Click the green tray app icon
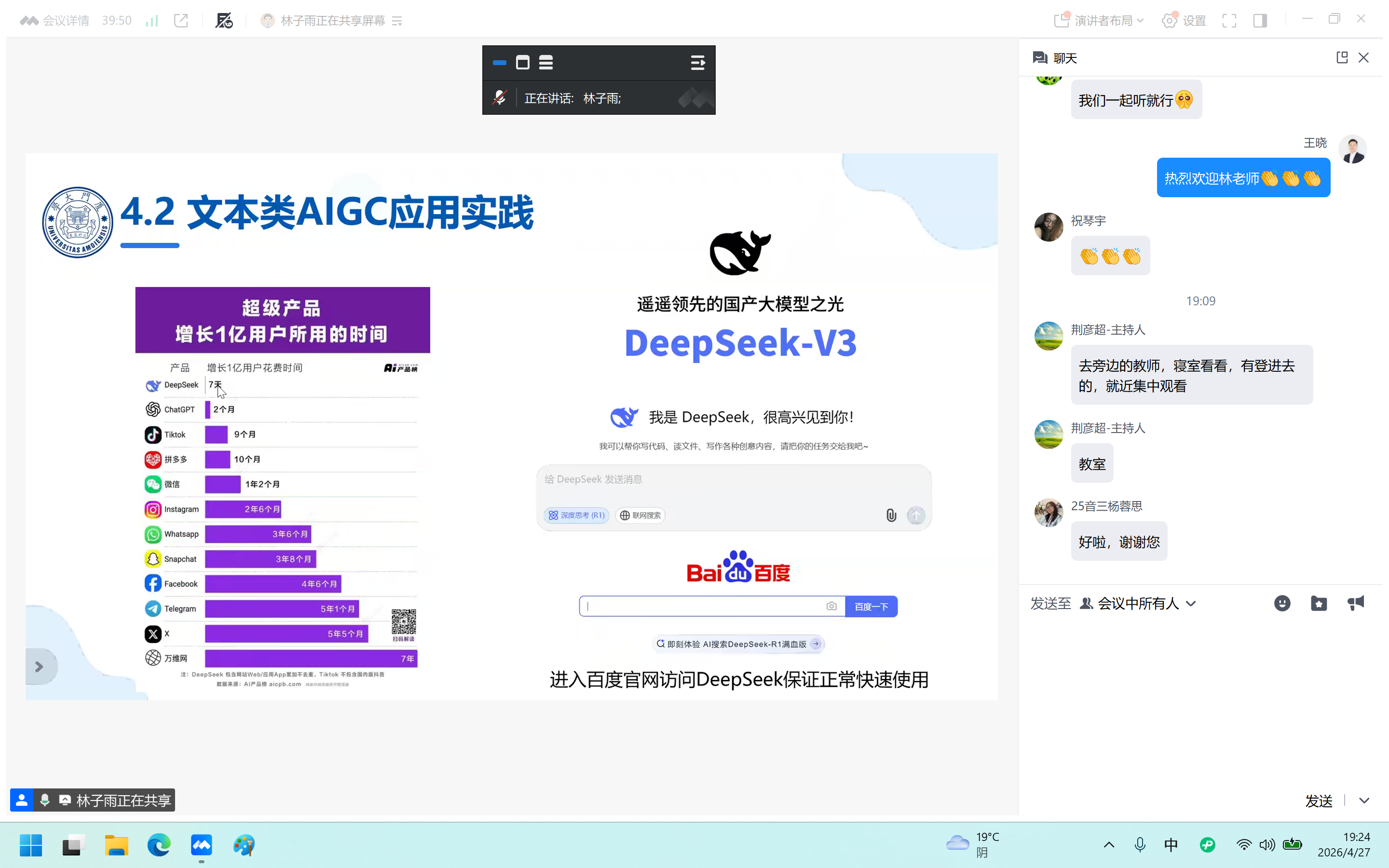Viewport: 1389px width, 868px height. (x=1208, y=844)
